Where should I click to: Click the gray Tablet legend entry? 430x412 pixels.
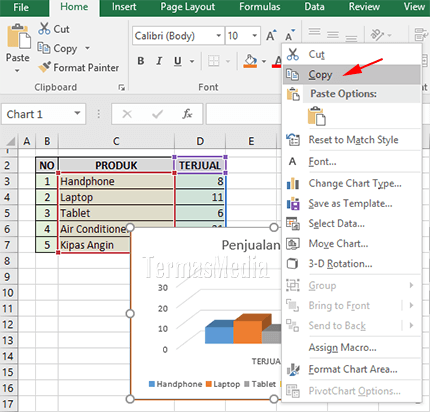260,384
